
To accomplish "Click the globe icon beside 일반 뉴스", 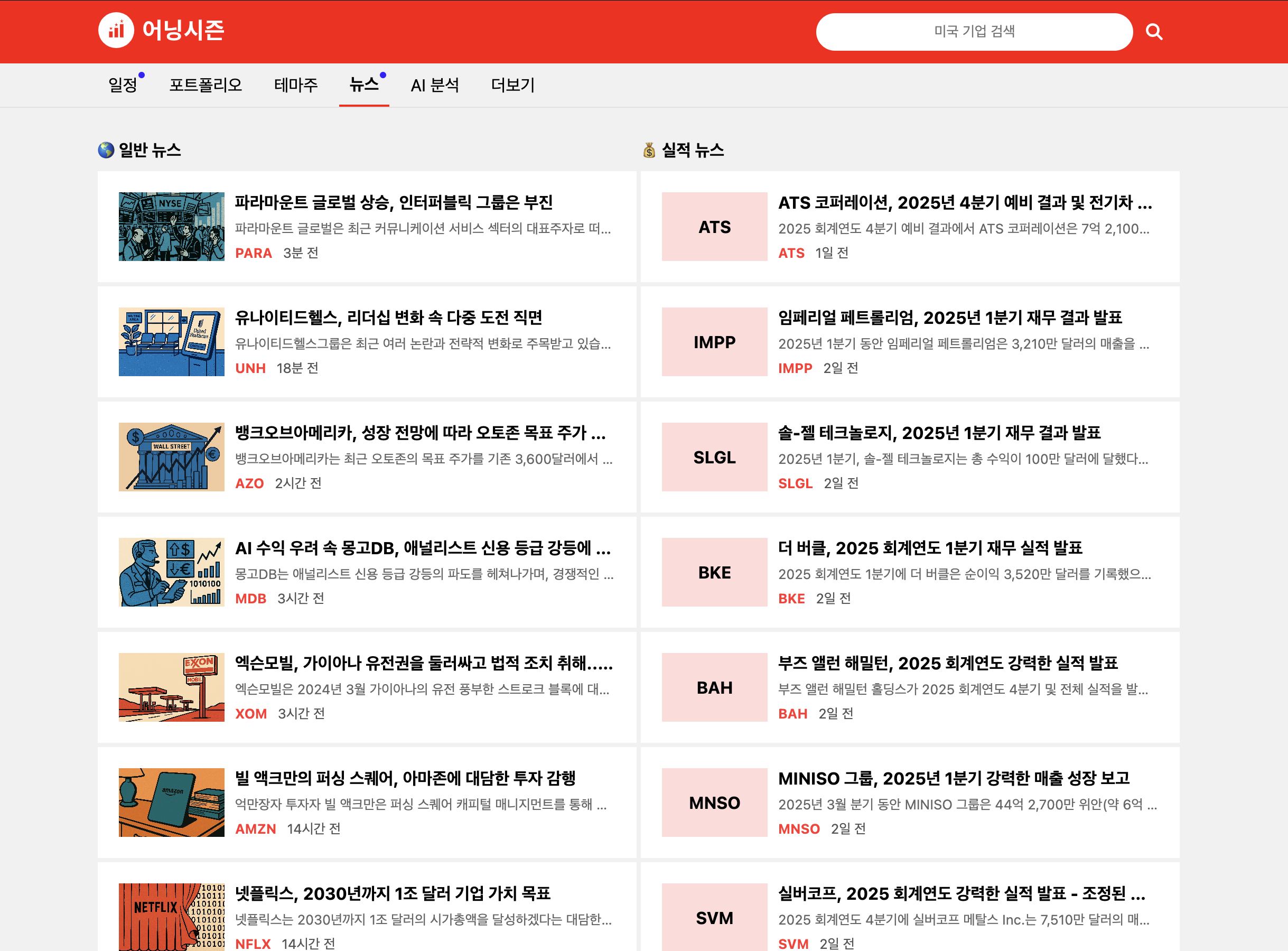I will tap(106, 150).
